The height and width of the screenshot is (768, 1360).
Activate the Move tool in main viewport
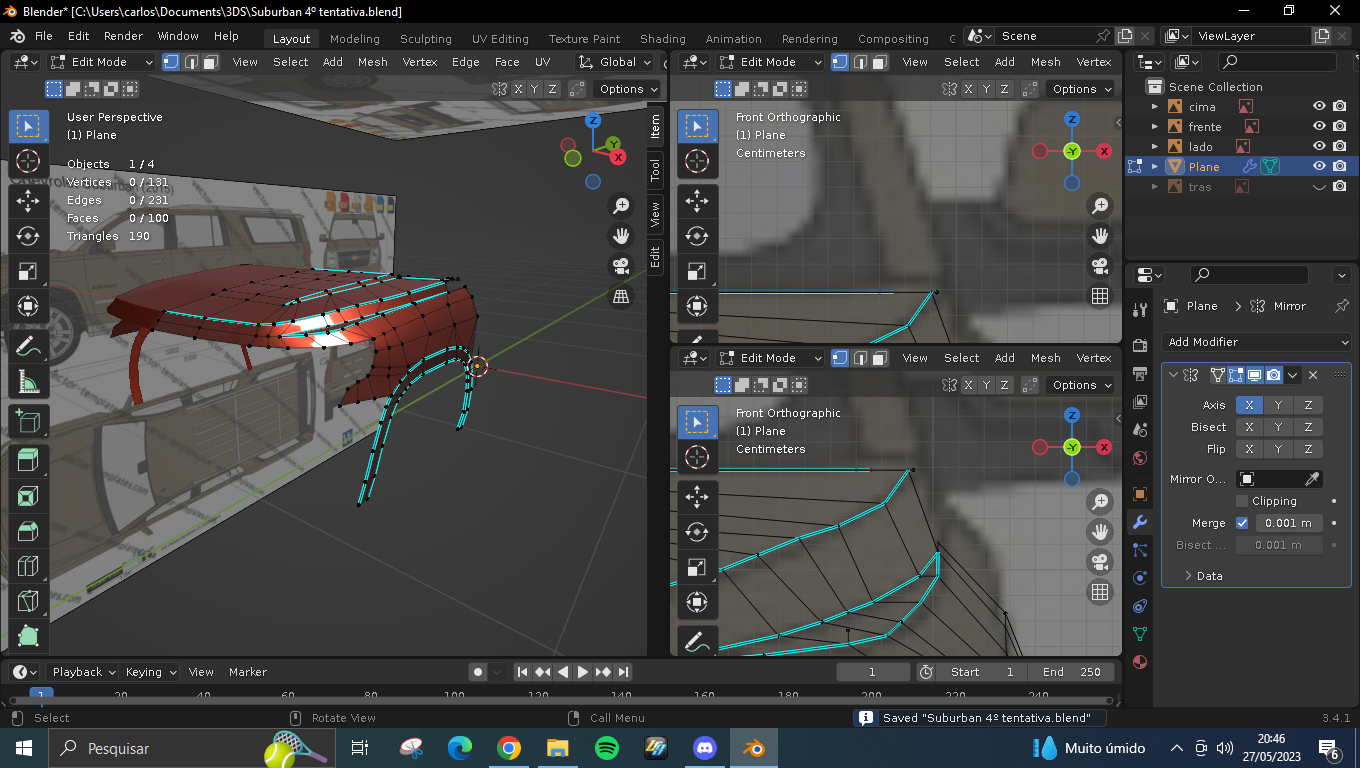(x=28, y=200)
